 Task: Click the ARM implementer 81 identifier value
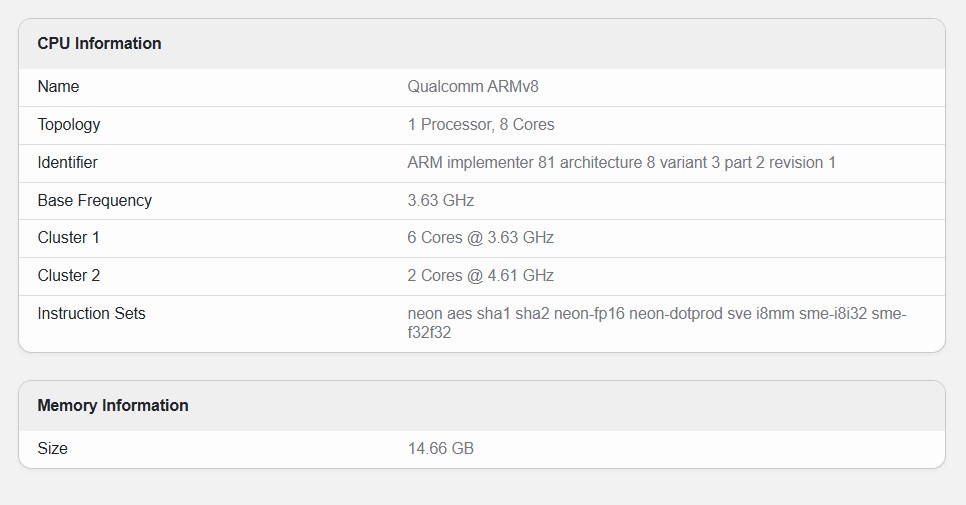click(x=621, y=162)
